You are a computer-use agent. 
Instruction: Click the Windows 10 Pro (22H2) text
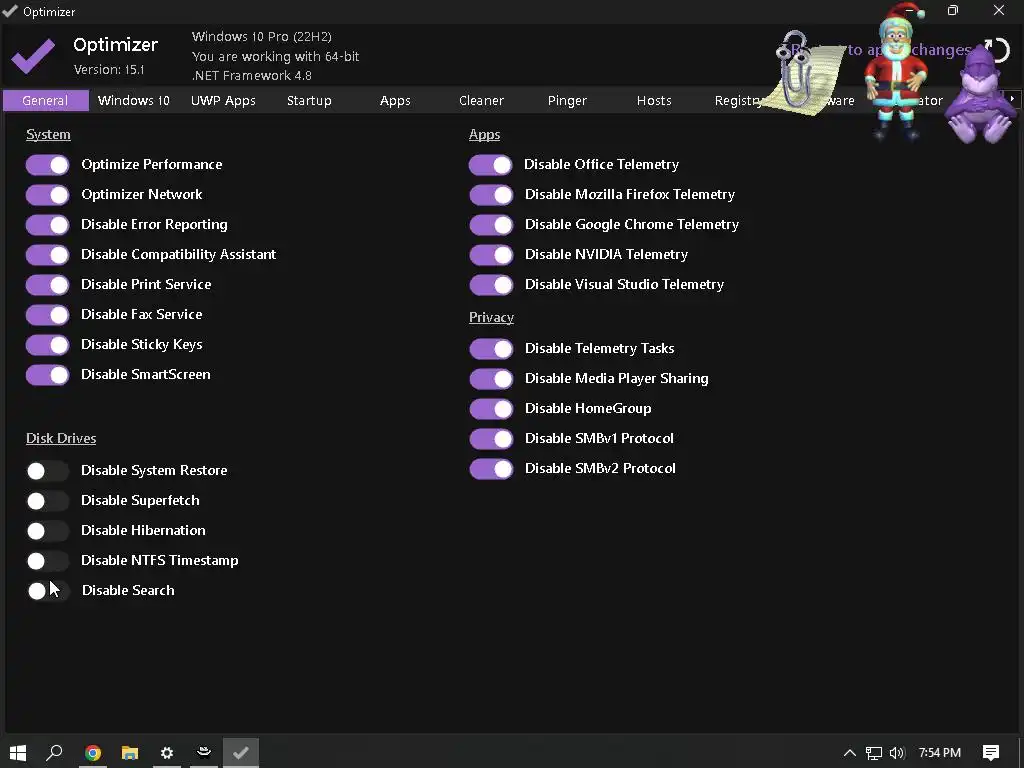coord(262,37)
